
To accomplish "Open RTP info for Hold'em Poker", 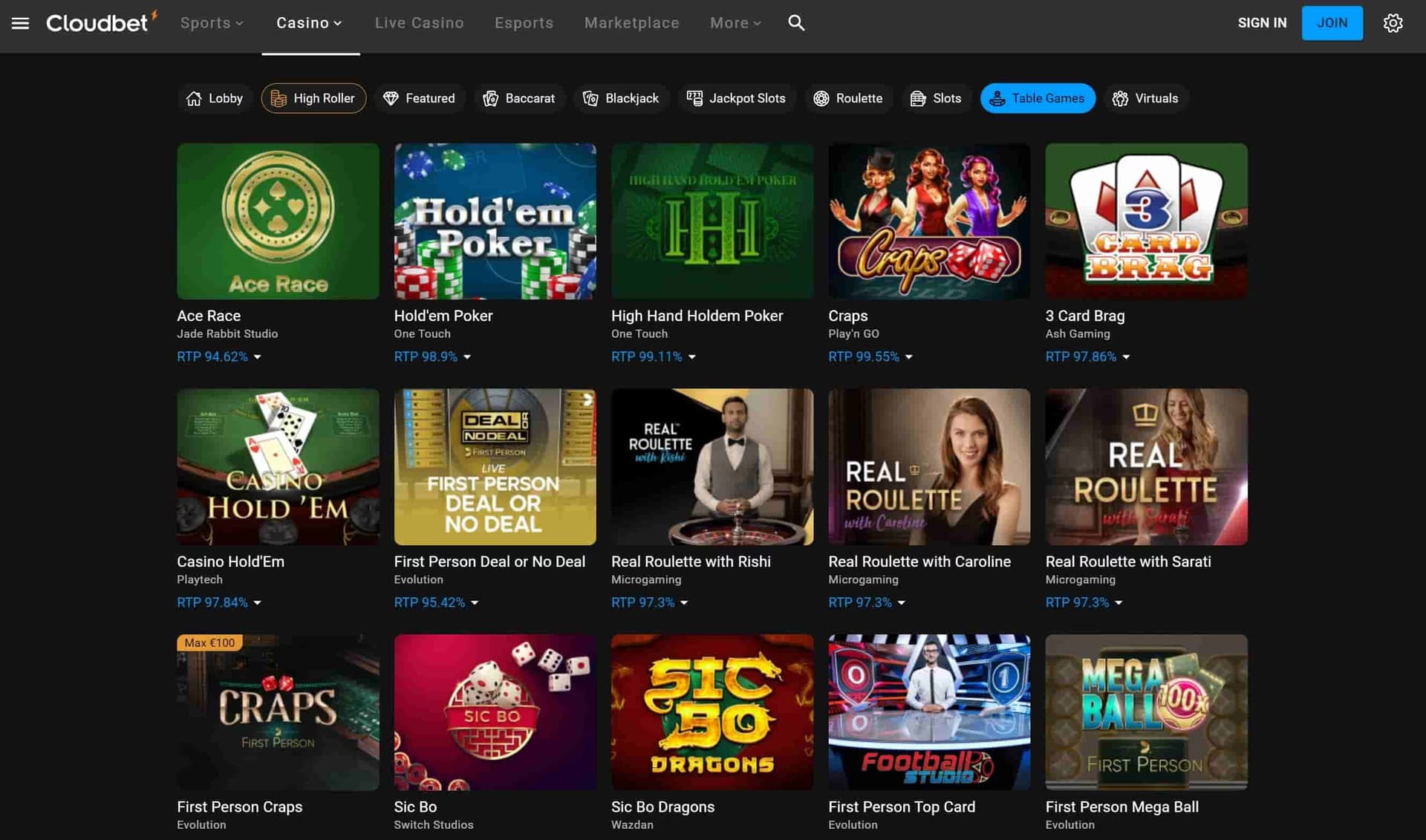I will pos(467,357).
